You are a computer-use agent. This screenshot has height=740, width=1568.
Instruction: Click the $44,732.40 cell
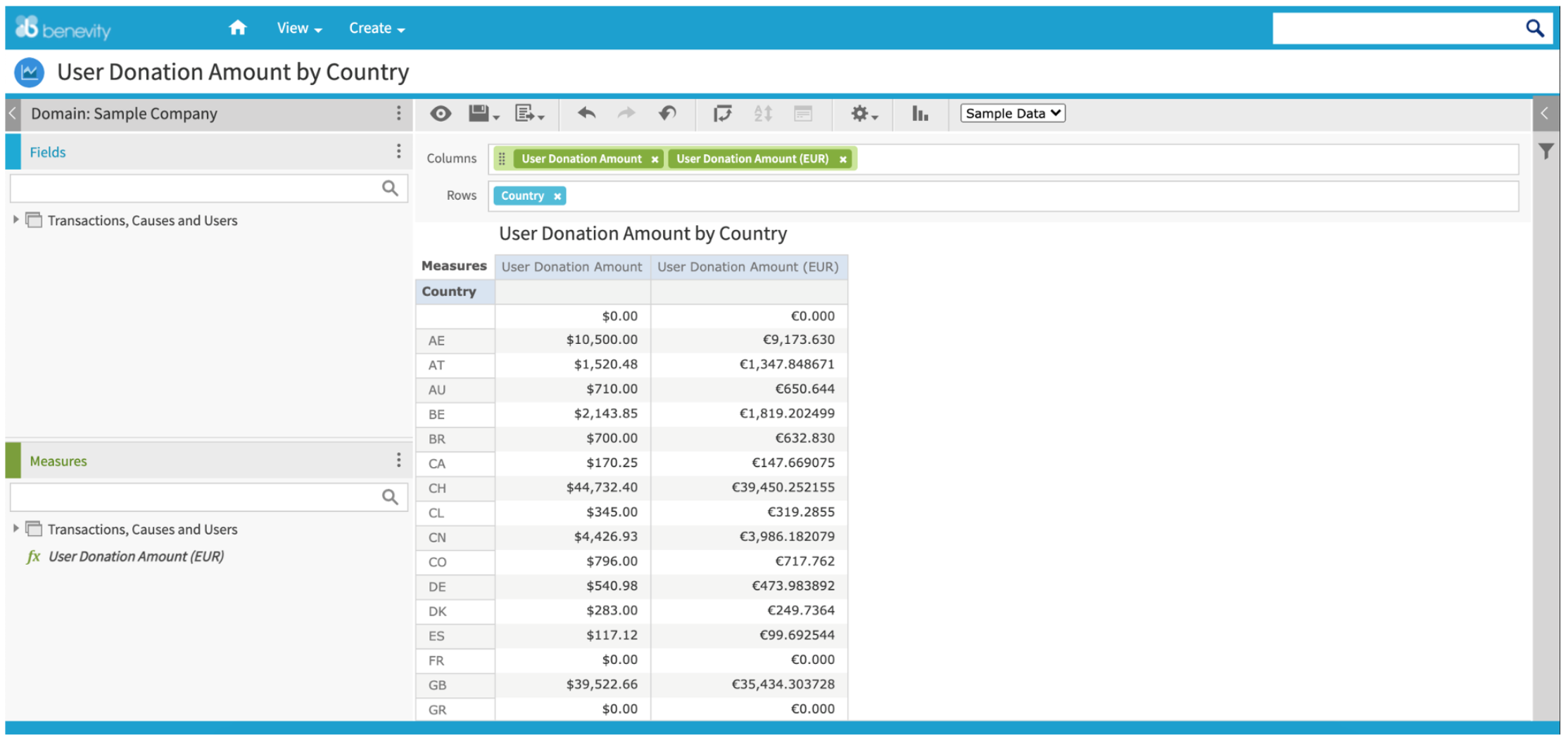(x=573, y=487)
